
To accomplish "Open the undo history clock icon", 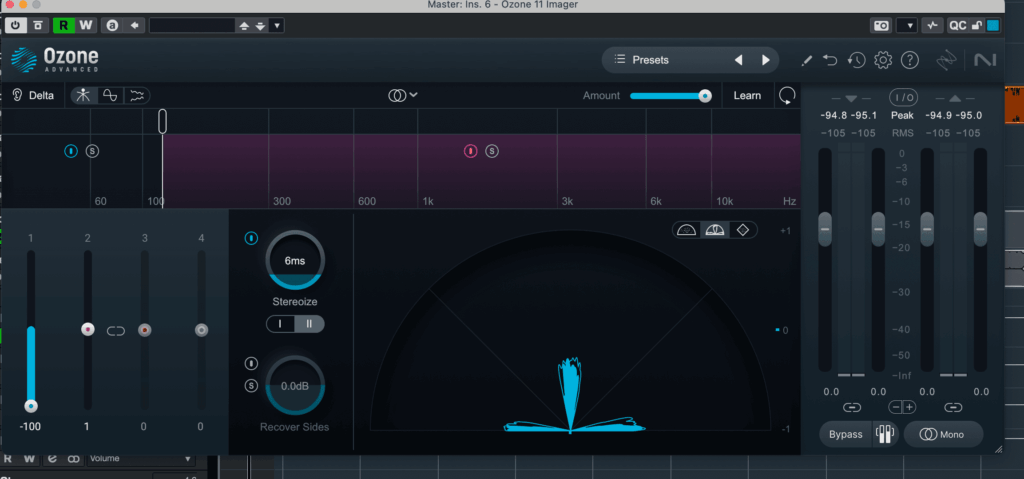I will tap(856, 60).
